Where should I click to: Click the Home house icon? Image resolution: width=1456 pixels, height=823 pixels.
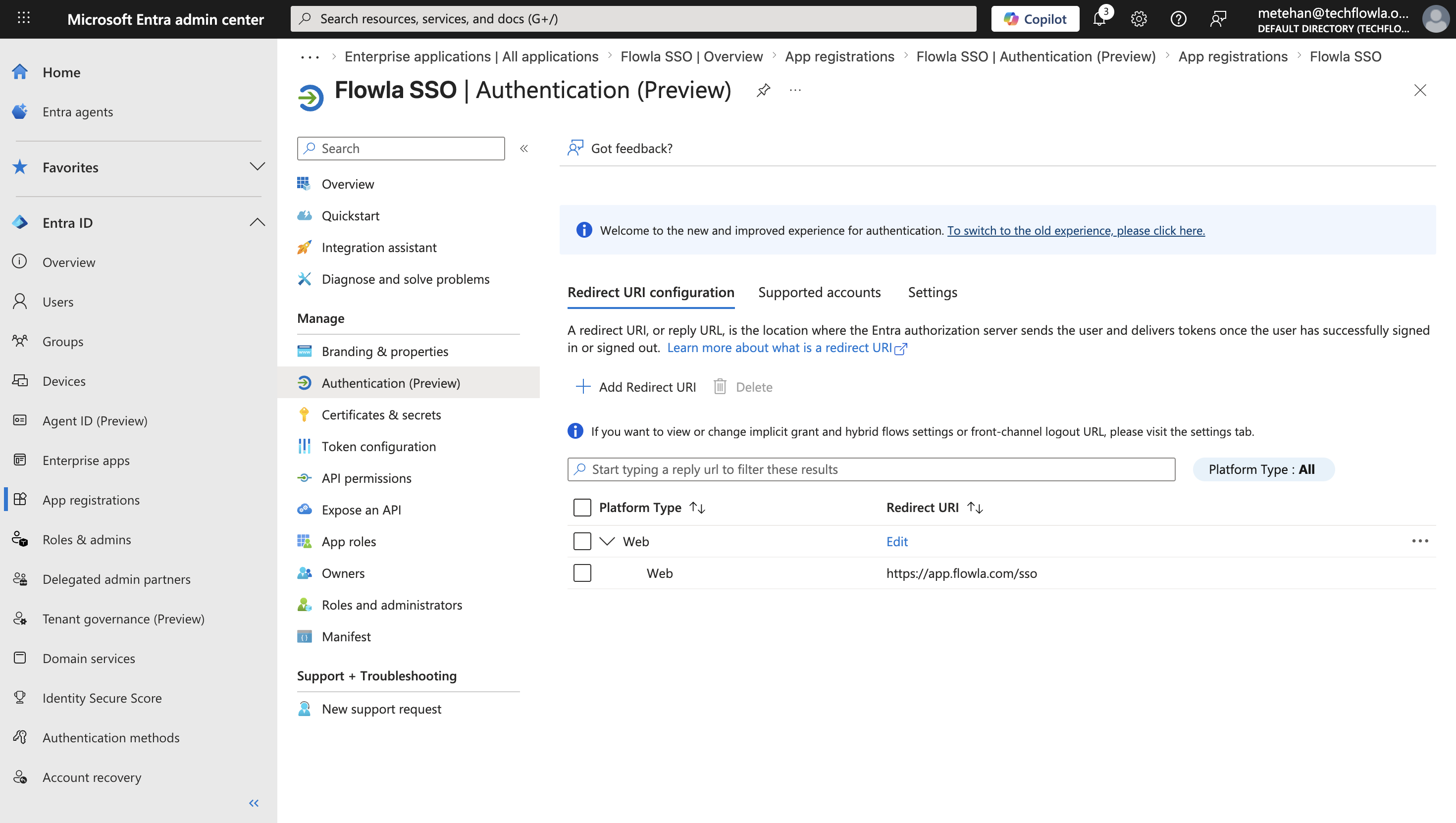20,72
